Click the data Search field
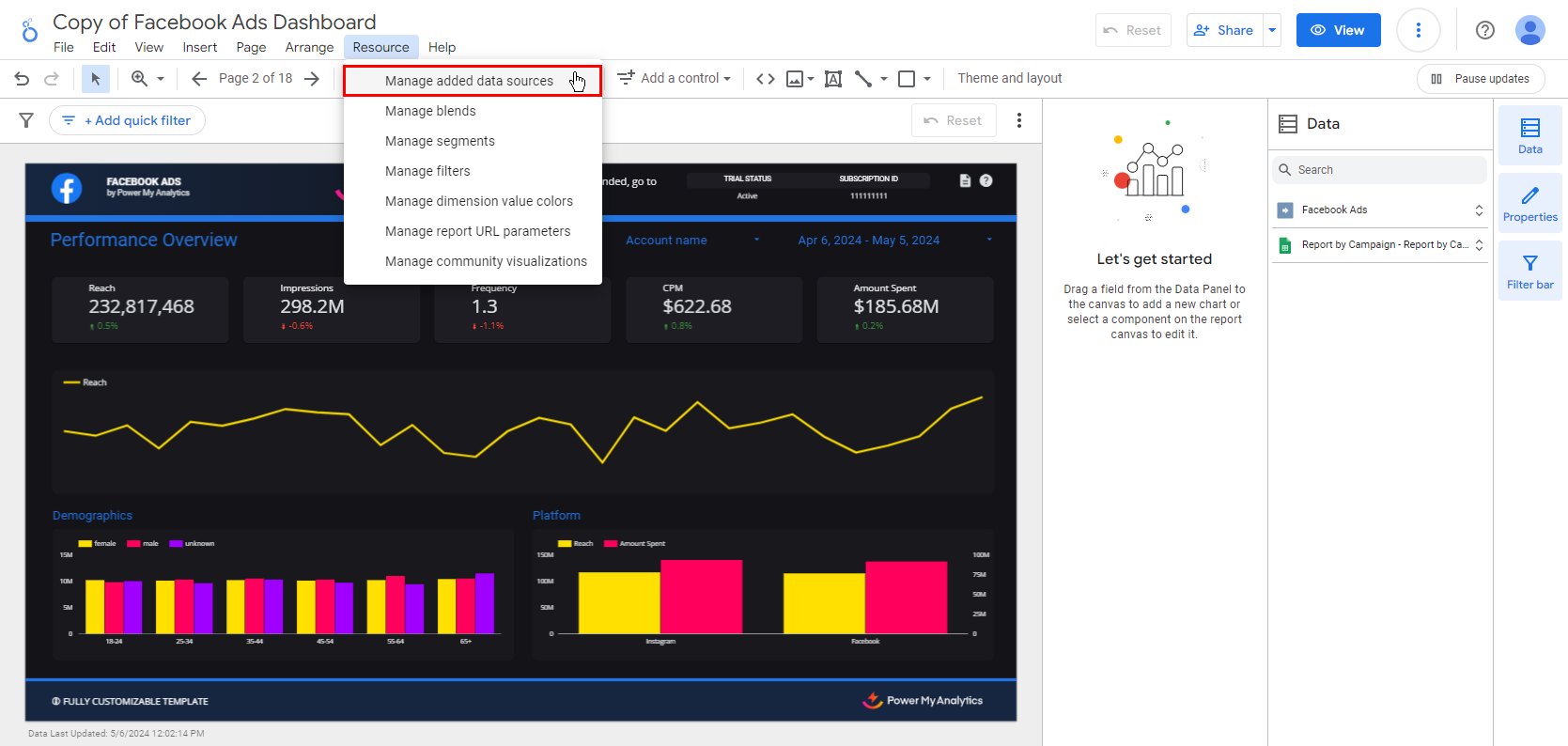 click(x=1381, y=170)
